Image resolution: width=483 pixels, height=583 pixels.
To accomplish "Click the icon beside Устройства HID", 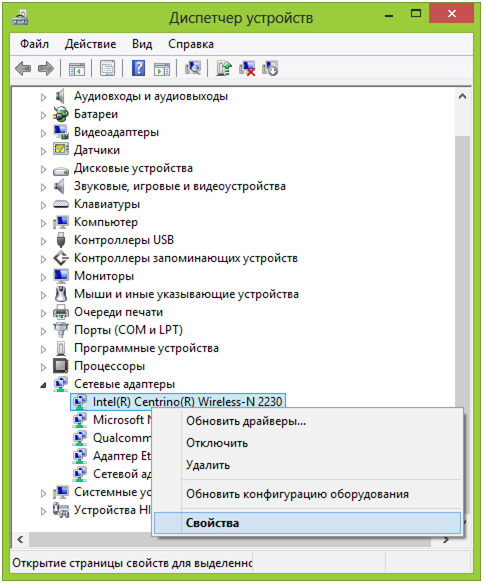I will [x=61, y=510].
